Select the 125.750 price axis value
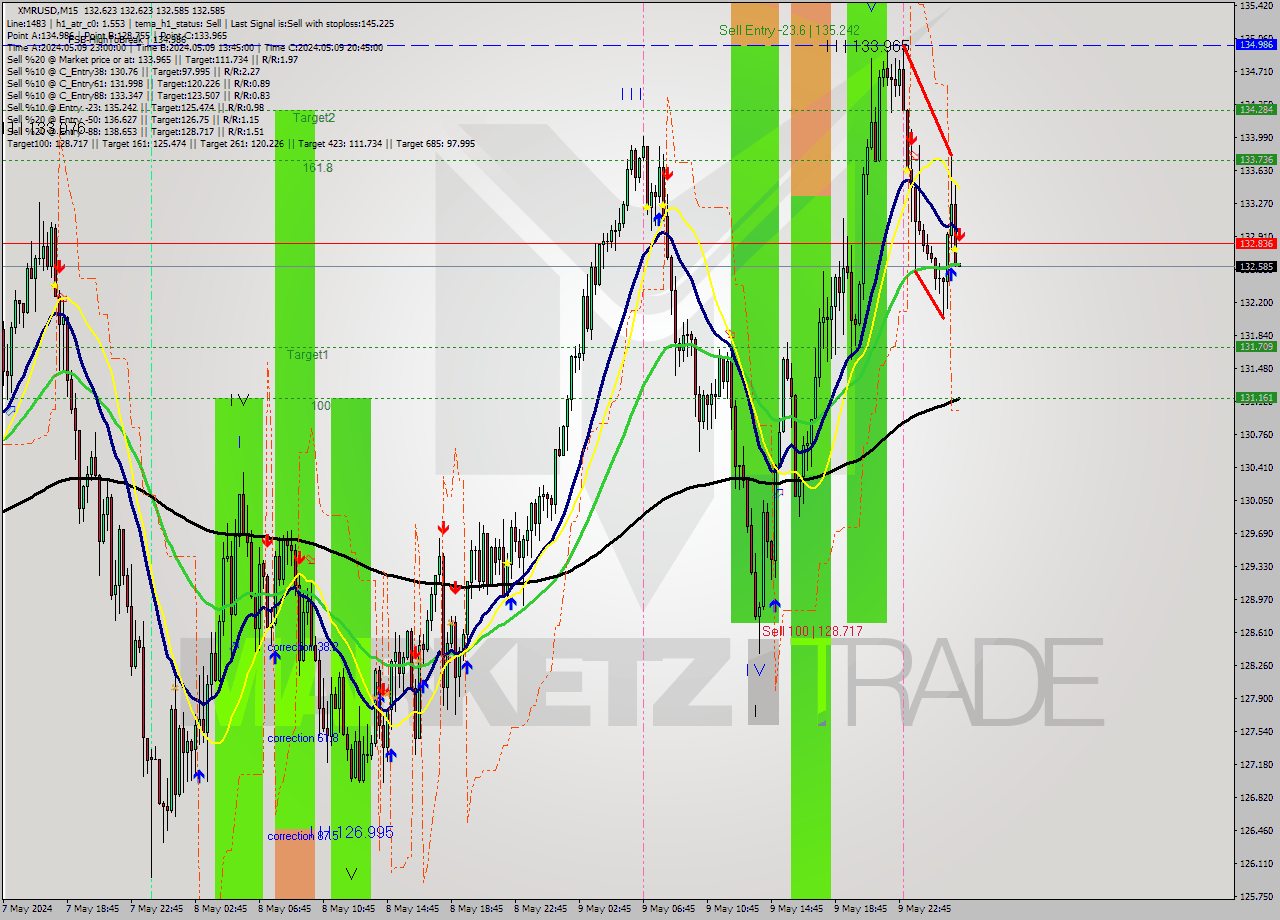 click(x=1256, y=896)
